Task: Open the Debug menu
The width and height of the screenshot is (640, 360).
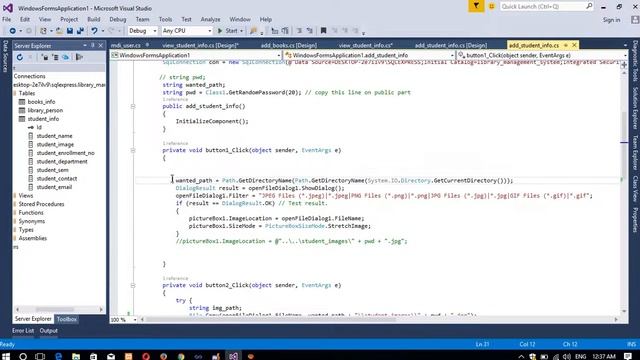Action: point(118,19)
